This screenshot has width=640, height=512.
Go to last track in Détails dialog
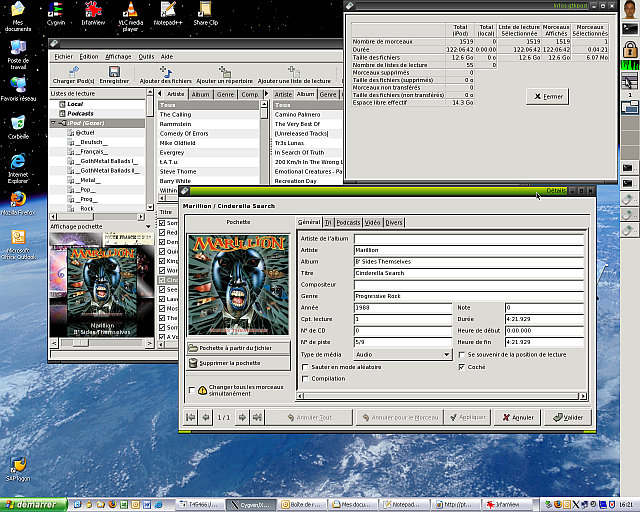(257, 417)
